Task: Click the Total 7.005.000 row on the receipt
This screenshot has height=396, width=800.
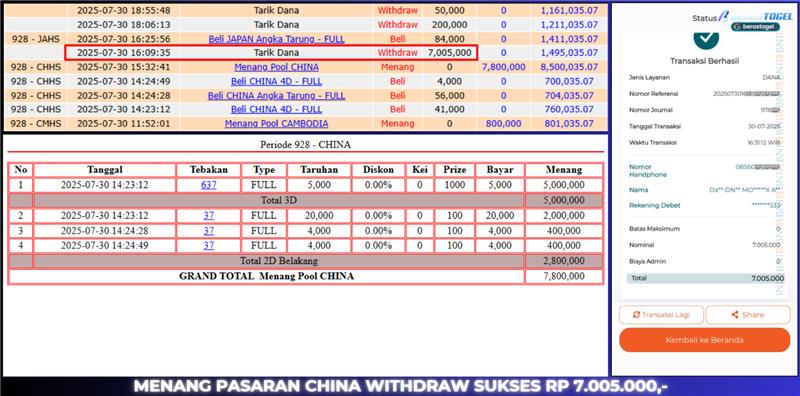Action: tap(706, 278)
